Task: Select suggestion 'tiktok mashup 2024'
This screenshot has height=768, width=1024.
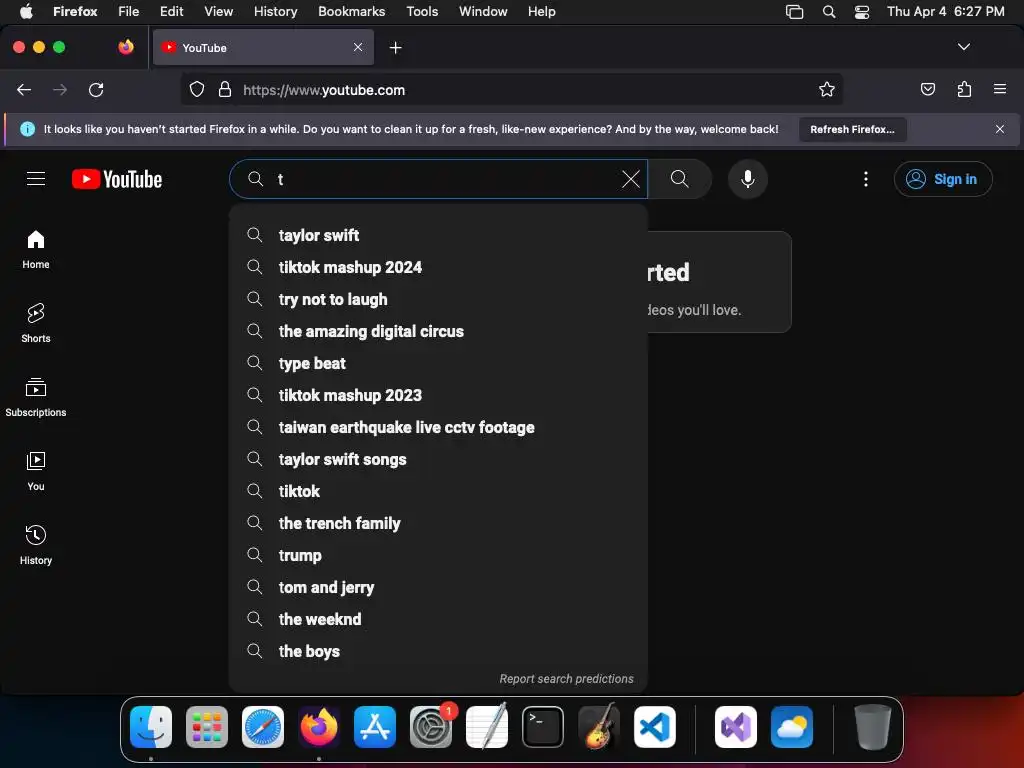Action: (x=438, y=267)
